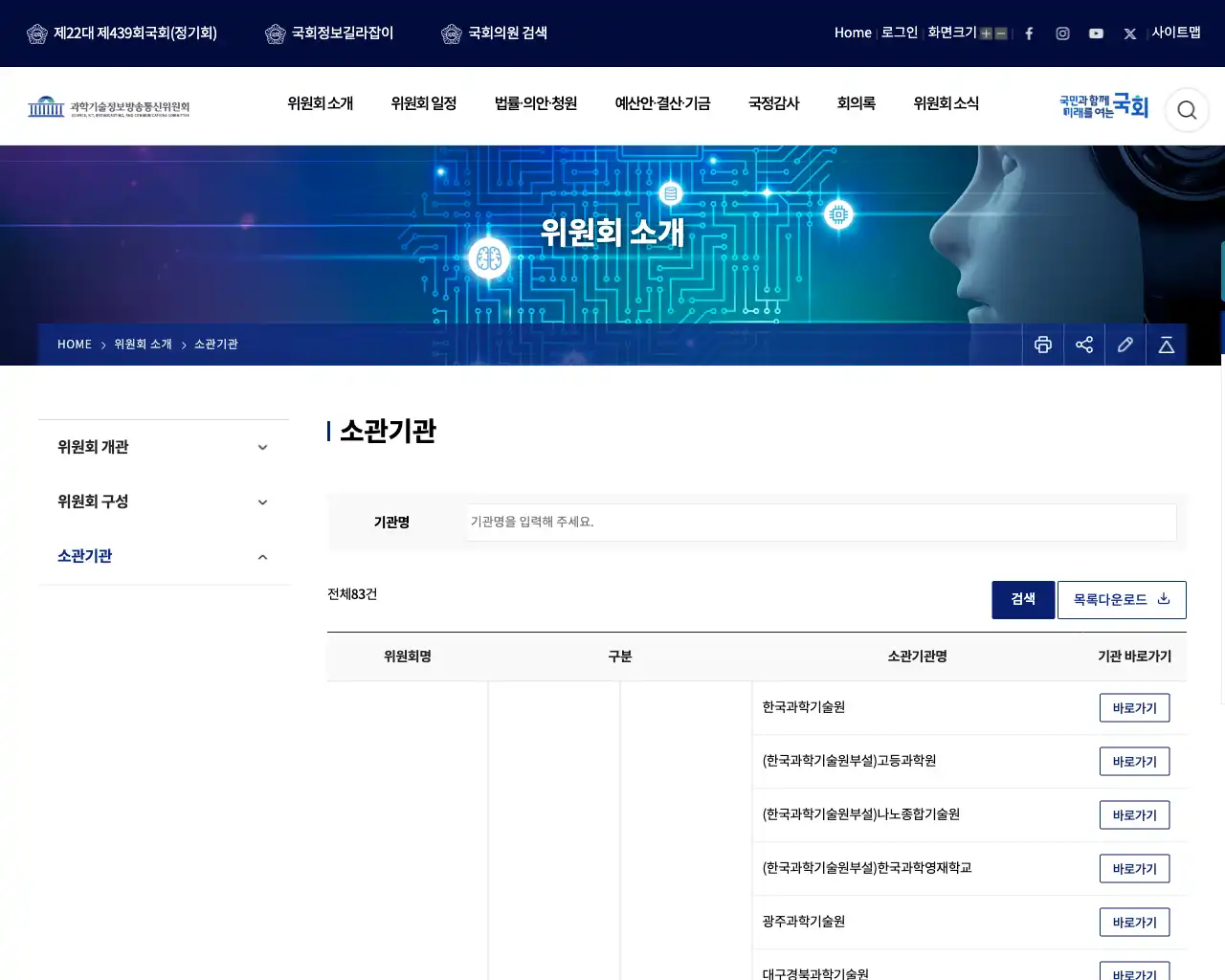Image resolution: width=1225 pixels, height=980 pixels.
Task: Click the print page icon
Action: 1043,345
